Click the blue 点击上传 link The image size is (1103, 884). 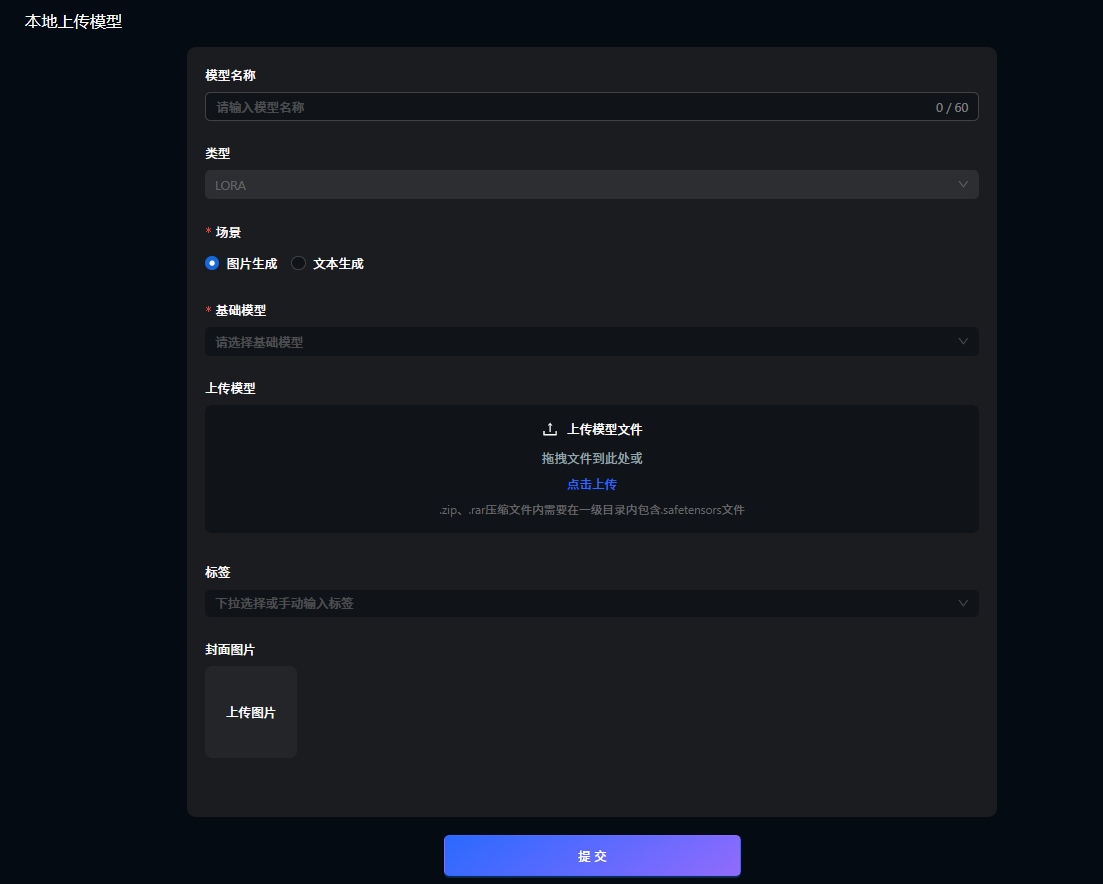coord(592,484)
